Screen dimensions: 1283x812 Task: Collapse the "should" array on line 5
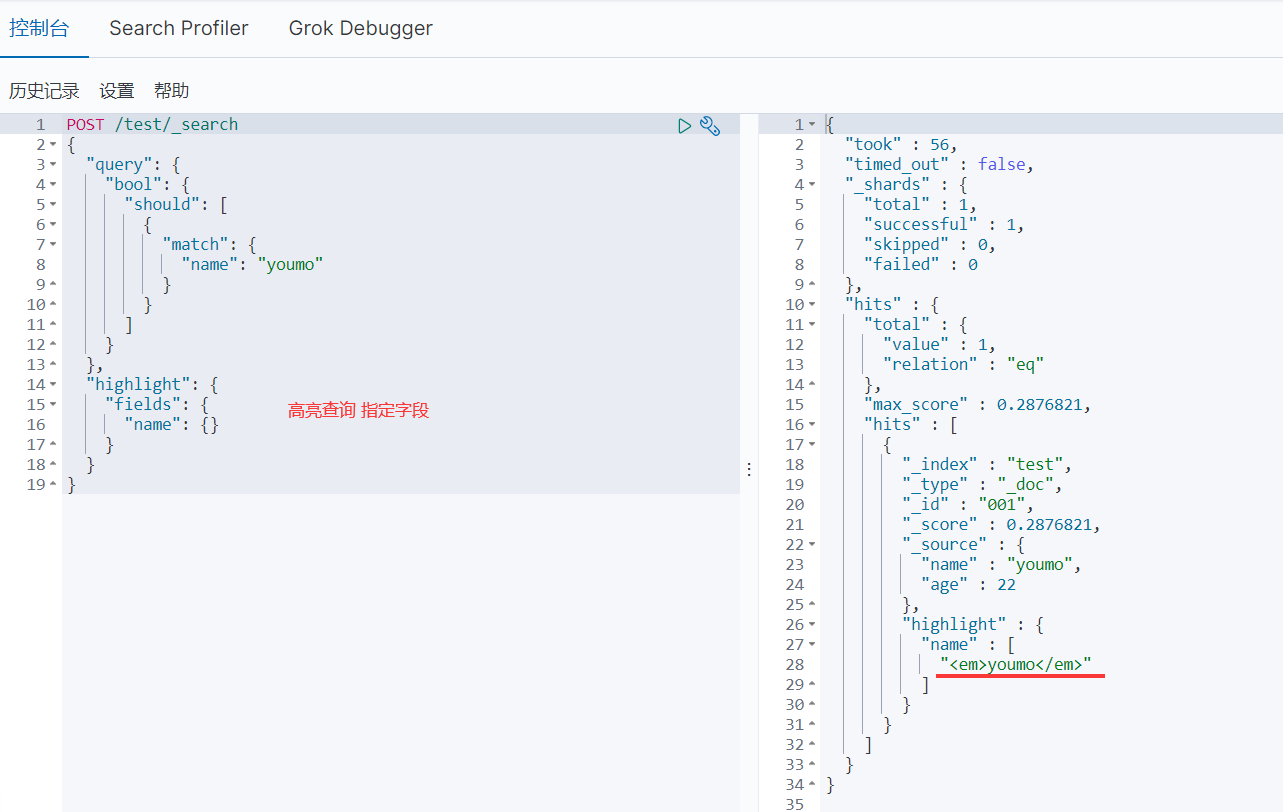(53, 205)
